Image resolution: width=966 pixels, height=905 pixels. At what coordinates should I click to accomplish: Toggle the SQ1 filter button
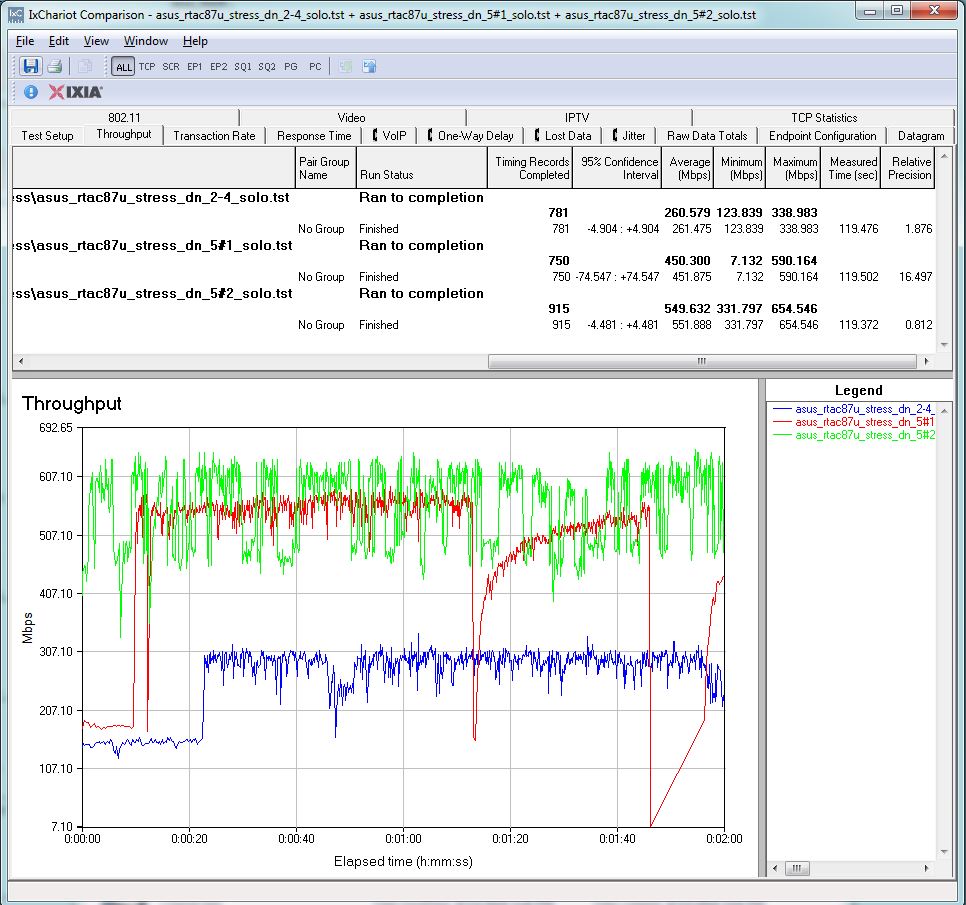[x=243, y=67]
